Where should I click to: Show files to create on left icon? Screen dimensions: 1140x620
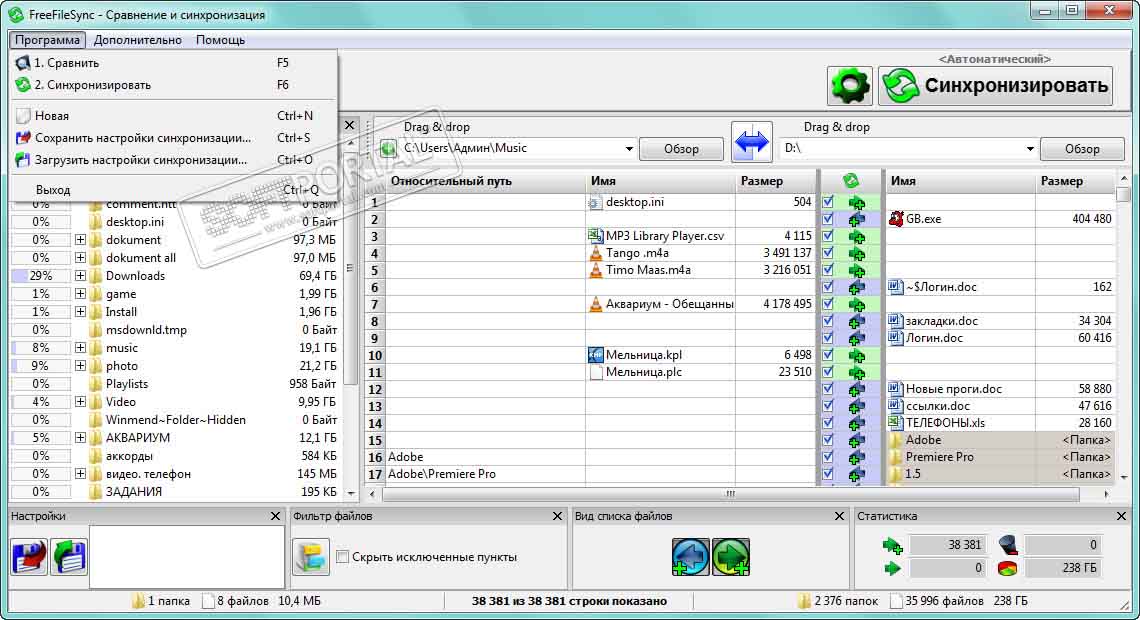tap(690, 557)
